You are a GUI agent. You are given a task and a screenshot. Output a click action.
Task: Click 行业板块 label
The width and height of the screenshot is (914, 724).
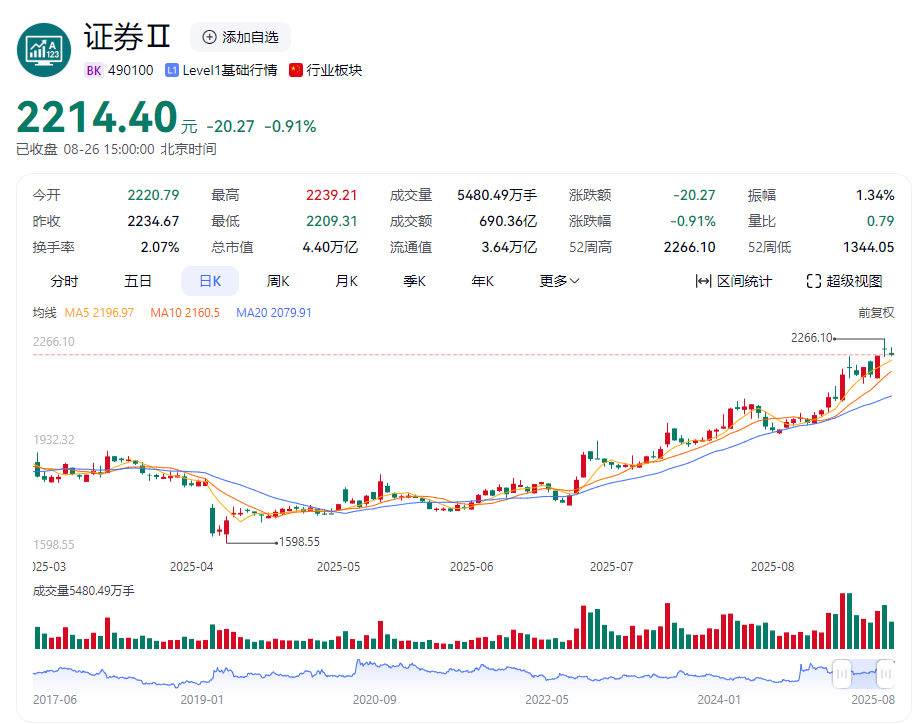(334, 71)
